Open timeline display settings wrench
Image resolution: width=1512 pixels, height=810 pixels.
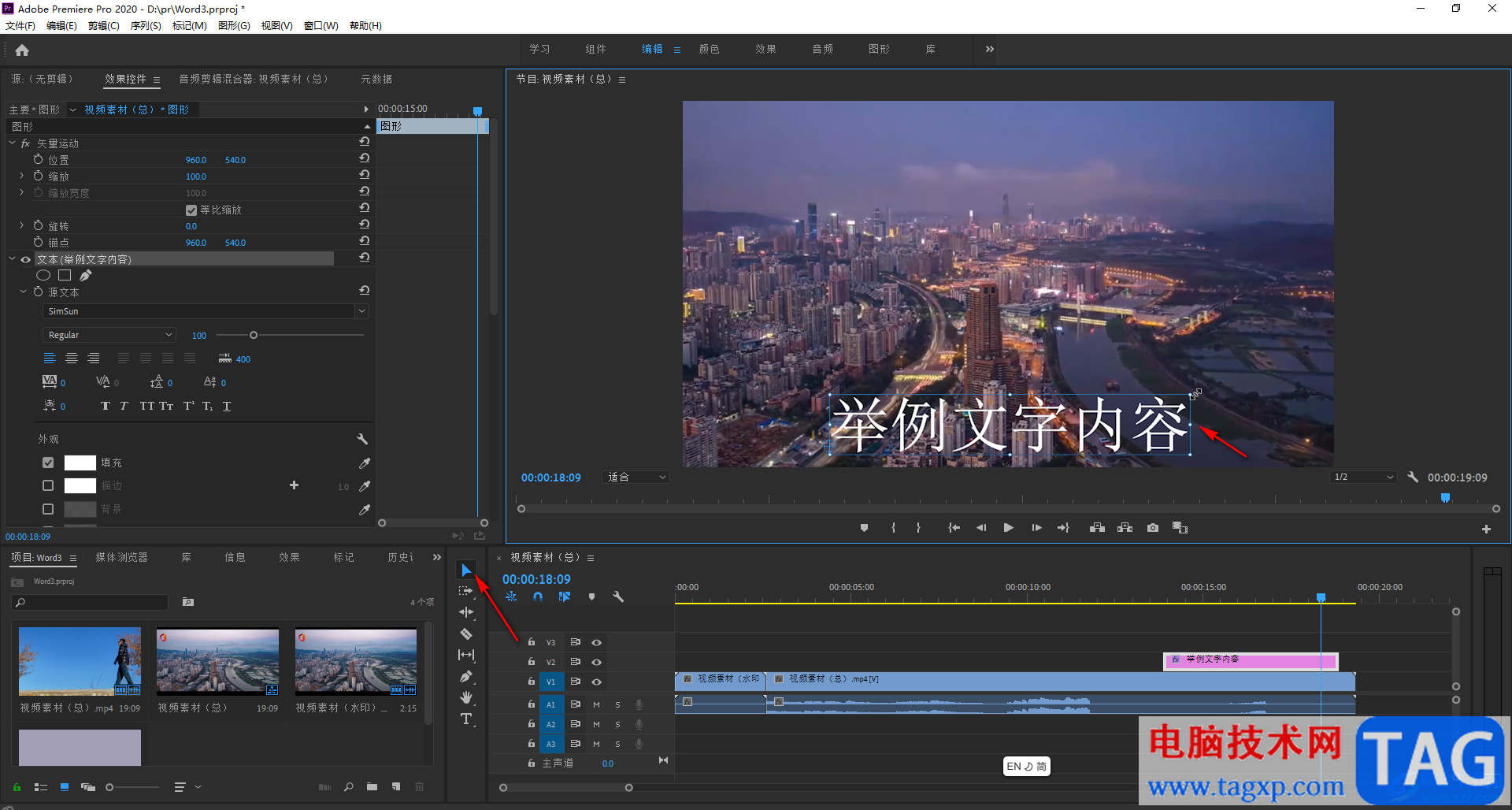tap(618, 597)
